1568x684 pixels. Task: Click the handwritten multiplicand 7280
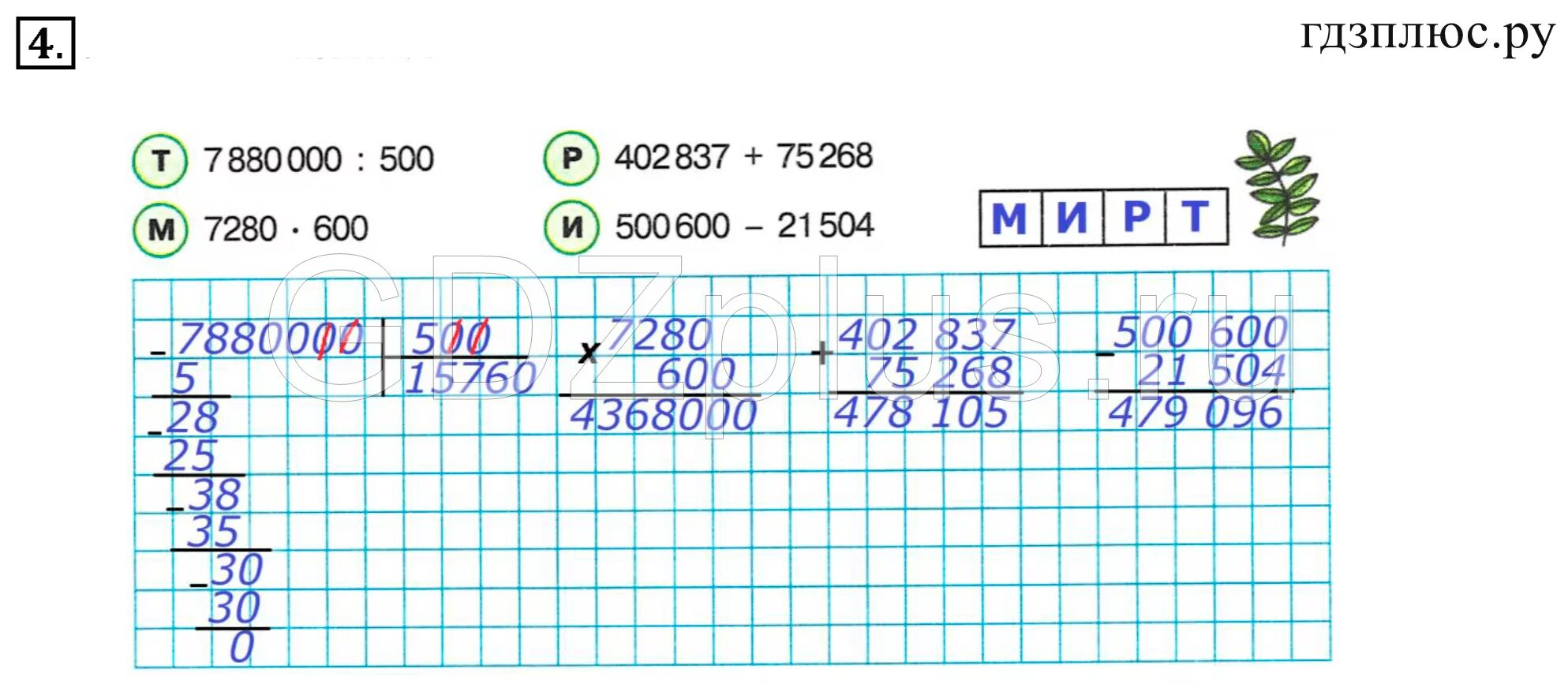[660, 335]
